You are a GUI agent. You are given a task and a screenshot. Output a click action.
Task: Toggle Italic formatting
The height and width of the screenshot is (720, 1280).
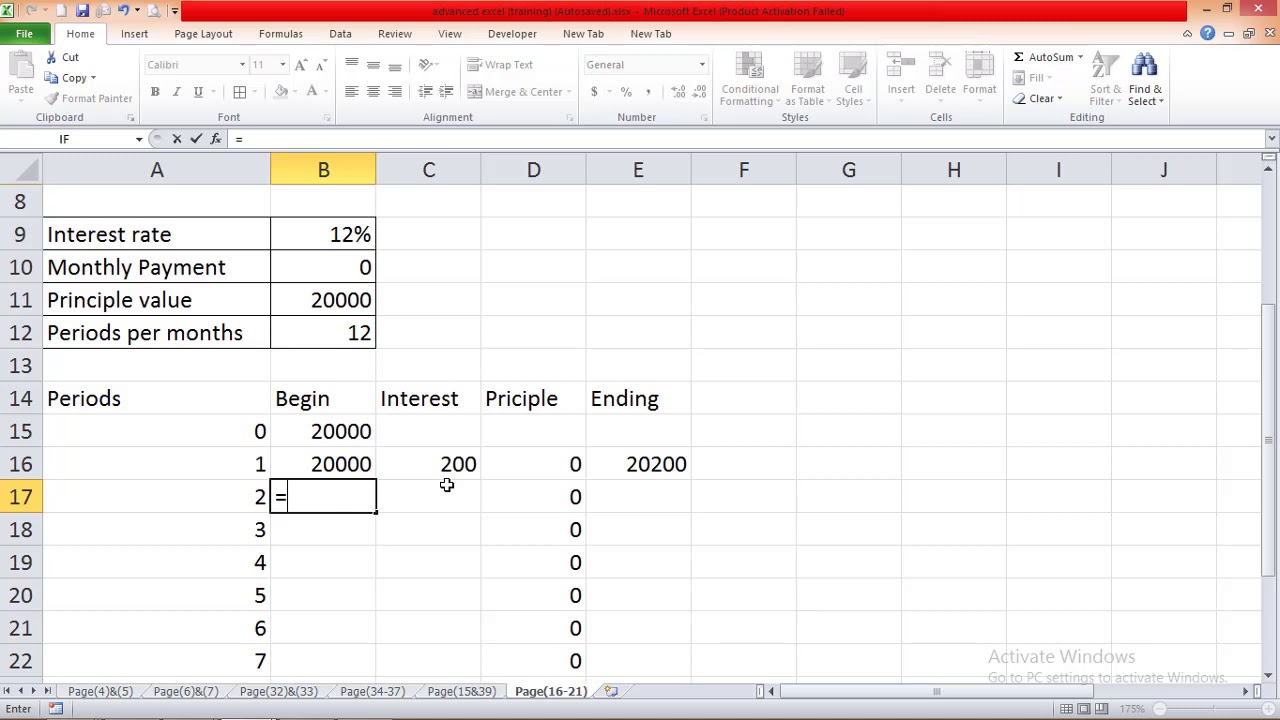click(176, 92)
